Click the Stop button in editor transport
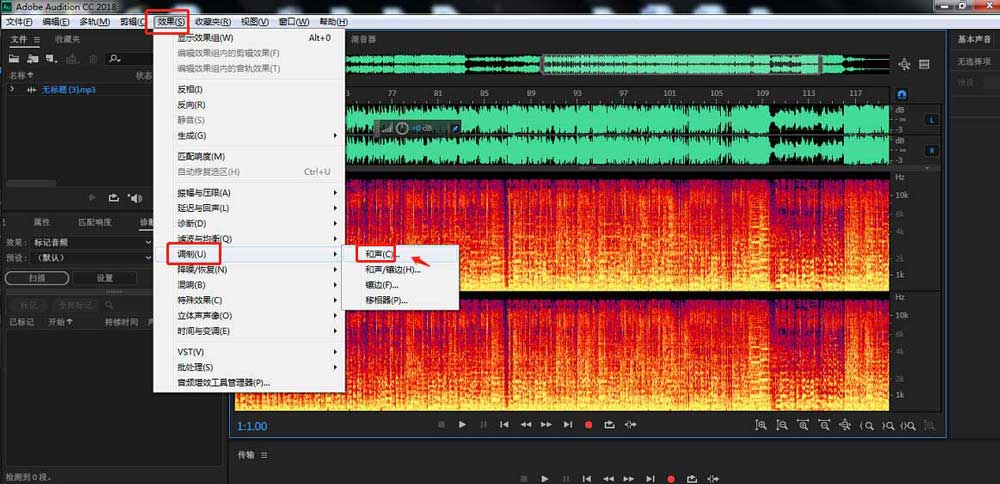This screenshot has width=1000, height=484. [440, 425]
